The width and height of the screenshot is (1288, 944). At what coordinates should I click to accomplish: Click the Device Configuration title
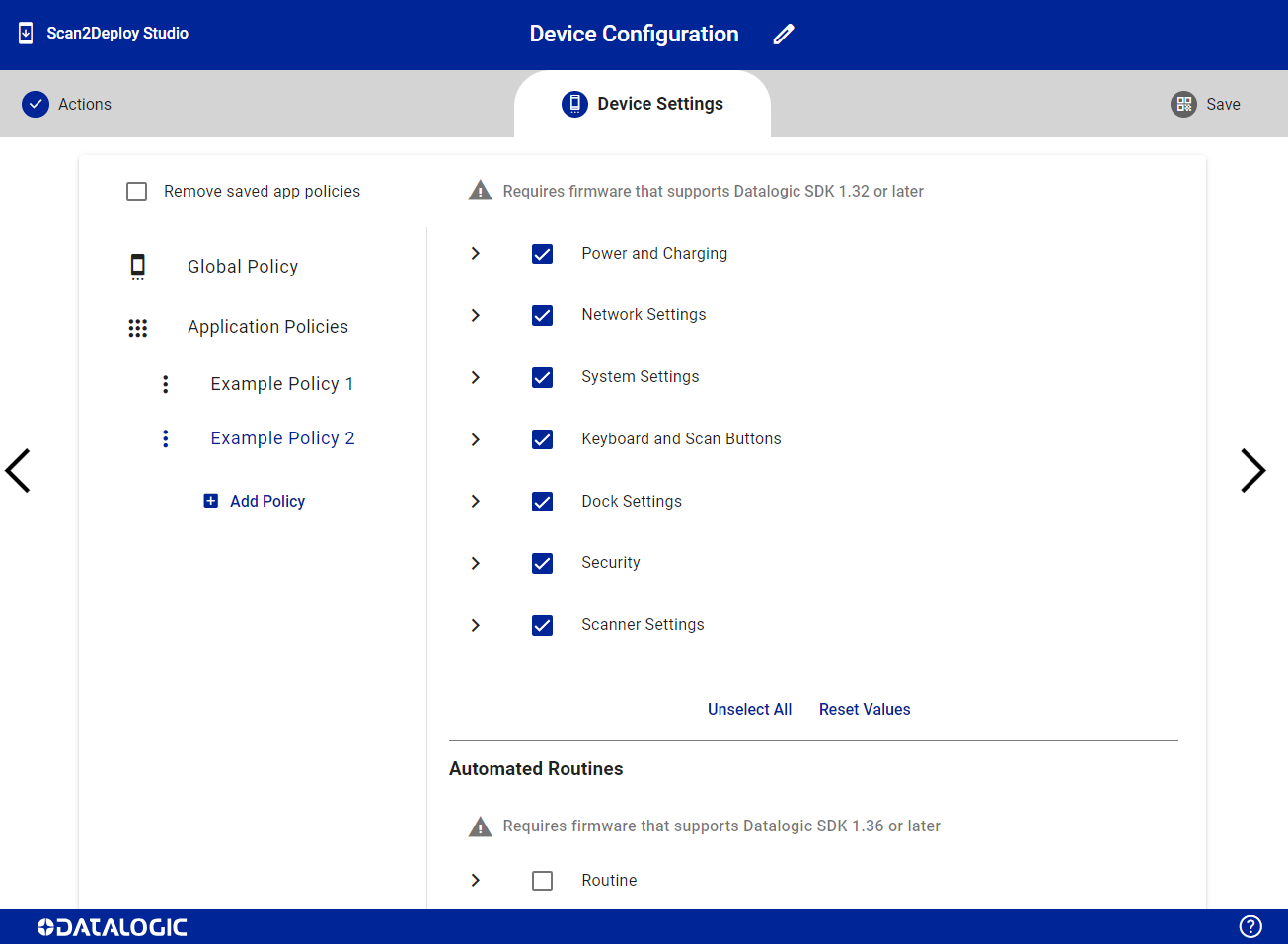[x=634, y=35]
